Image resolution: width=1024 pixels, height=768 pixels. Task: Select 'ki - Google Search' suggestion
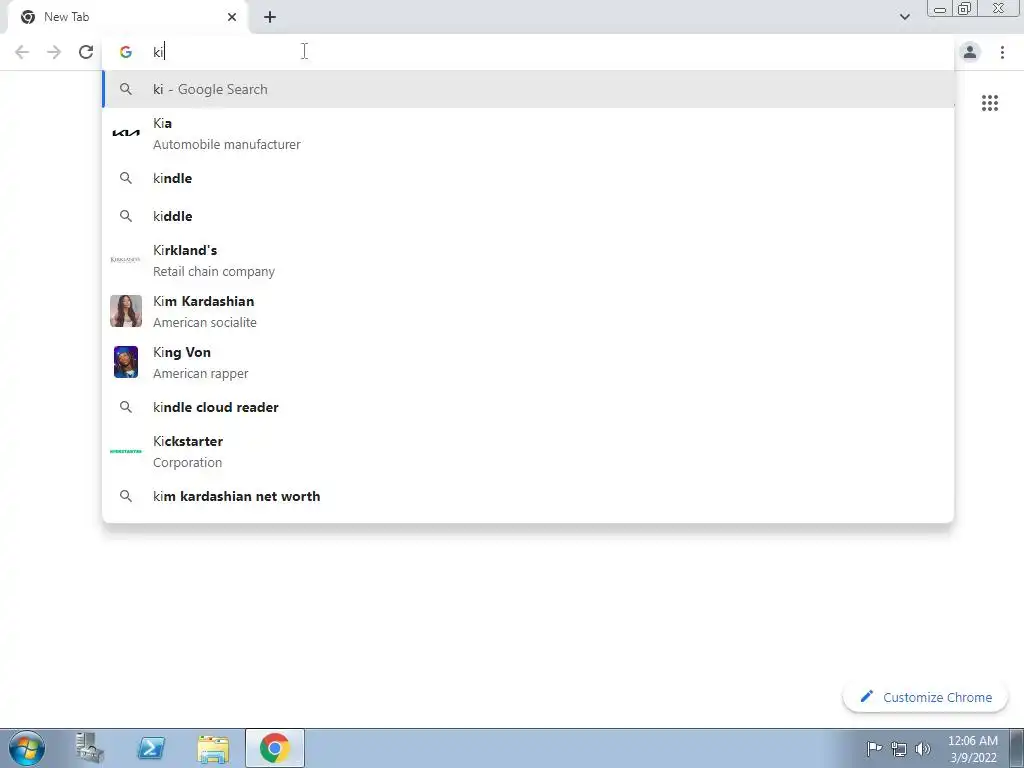[528, 89]
